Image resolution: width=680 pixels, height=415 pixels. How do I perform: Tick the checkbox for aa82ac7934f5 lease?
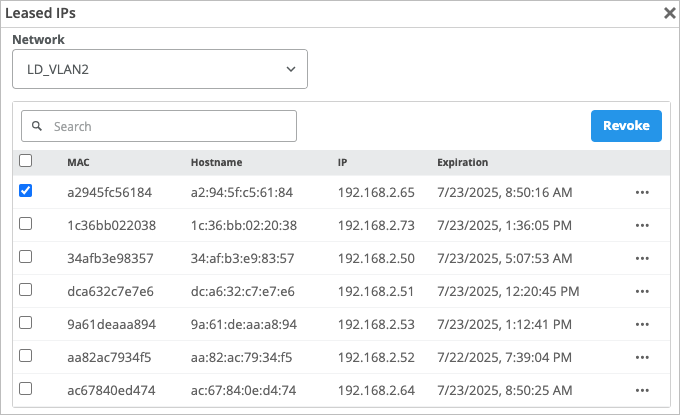point(26,356)
